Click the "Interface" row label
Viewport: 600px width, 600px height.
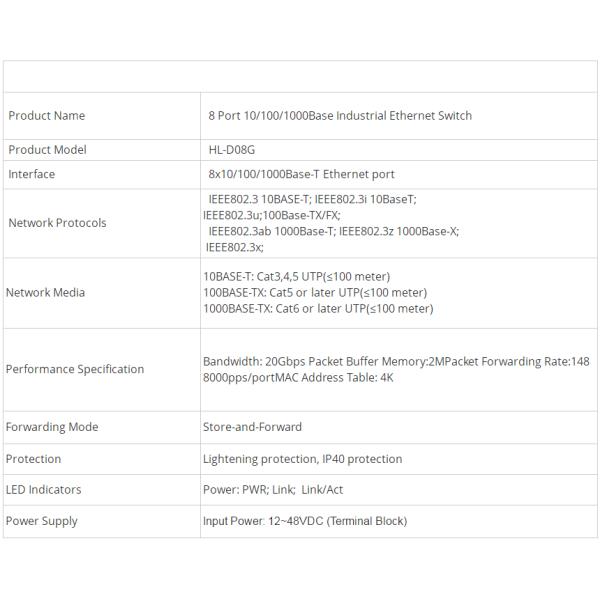coord(32,174)
